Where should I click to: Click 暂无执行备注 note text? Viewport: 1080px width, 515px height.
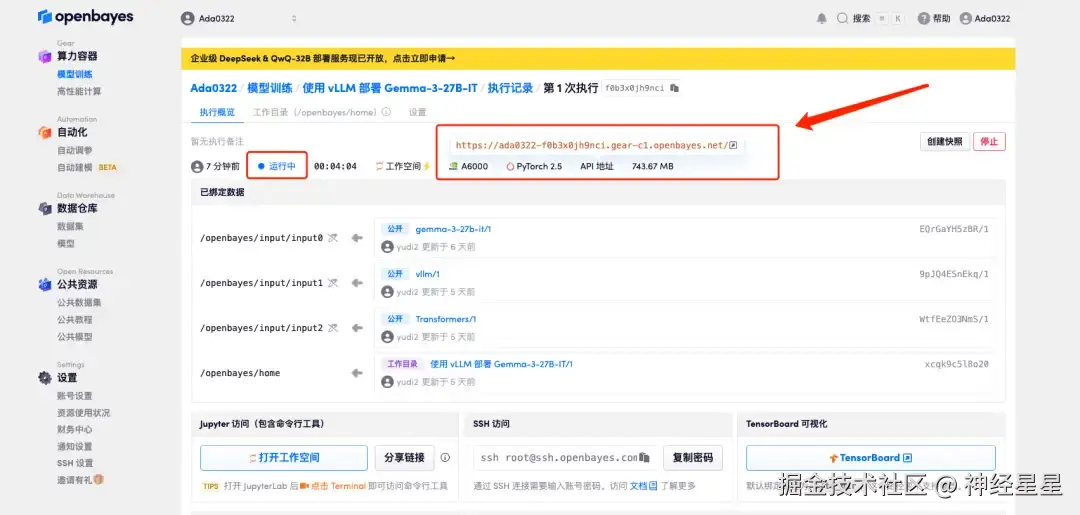(x=217, y=141)
